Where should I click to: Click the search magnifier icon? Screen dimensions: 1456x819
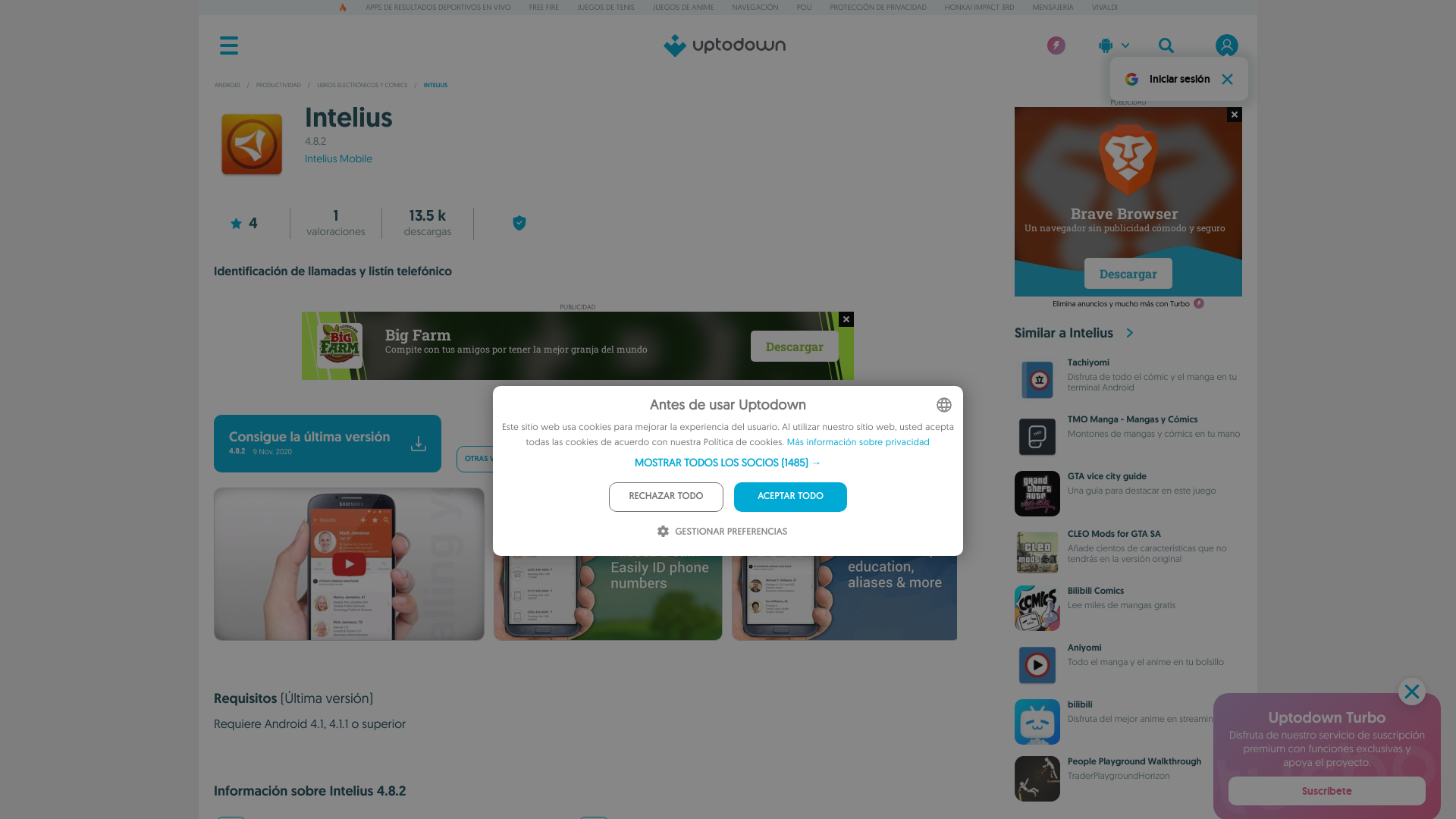(x=1166, y=45)
